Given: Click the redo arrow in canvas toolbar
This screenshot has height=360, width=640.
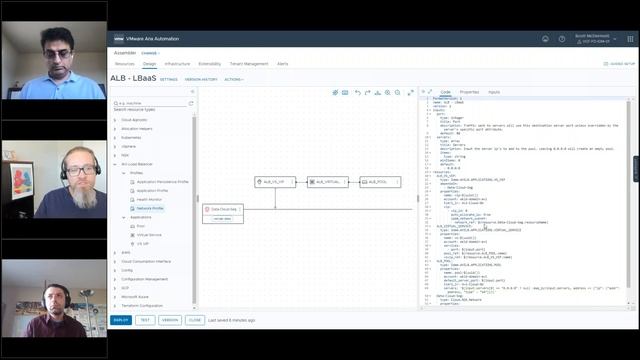Looking at the screenshot, I should 367,93.
